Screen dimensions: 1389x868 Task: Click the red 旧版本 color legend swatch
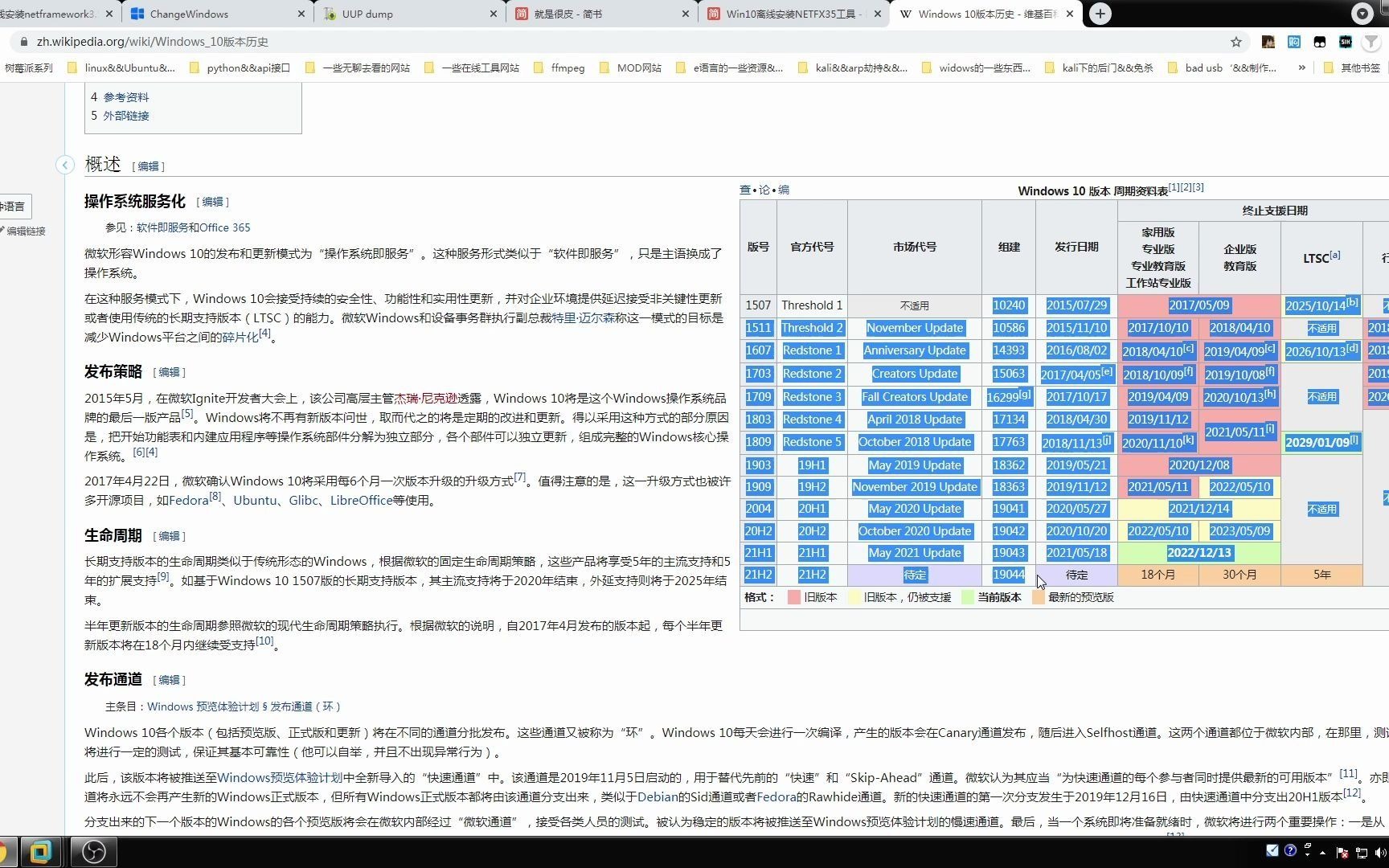pos(793,597)
